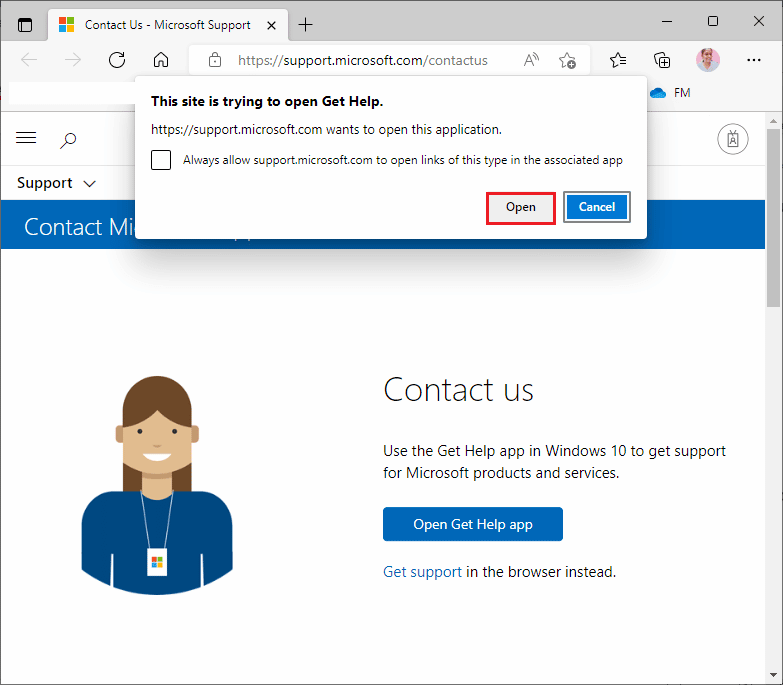Click the scrollbar up arrow
783x685 pixels.
click(774, 121)
